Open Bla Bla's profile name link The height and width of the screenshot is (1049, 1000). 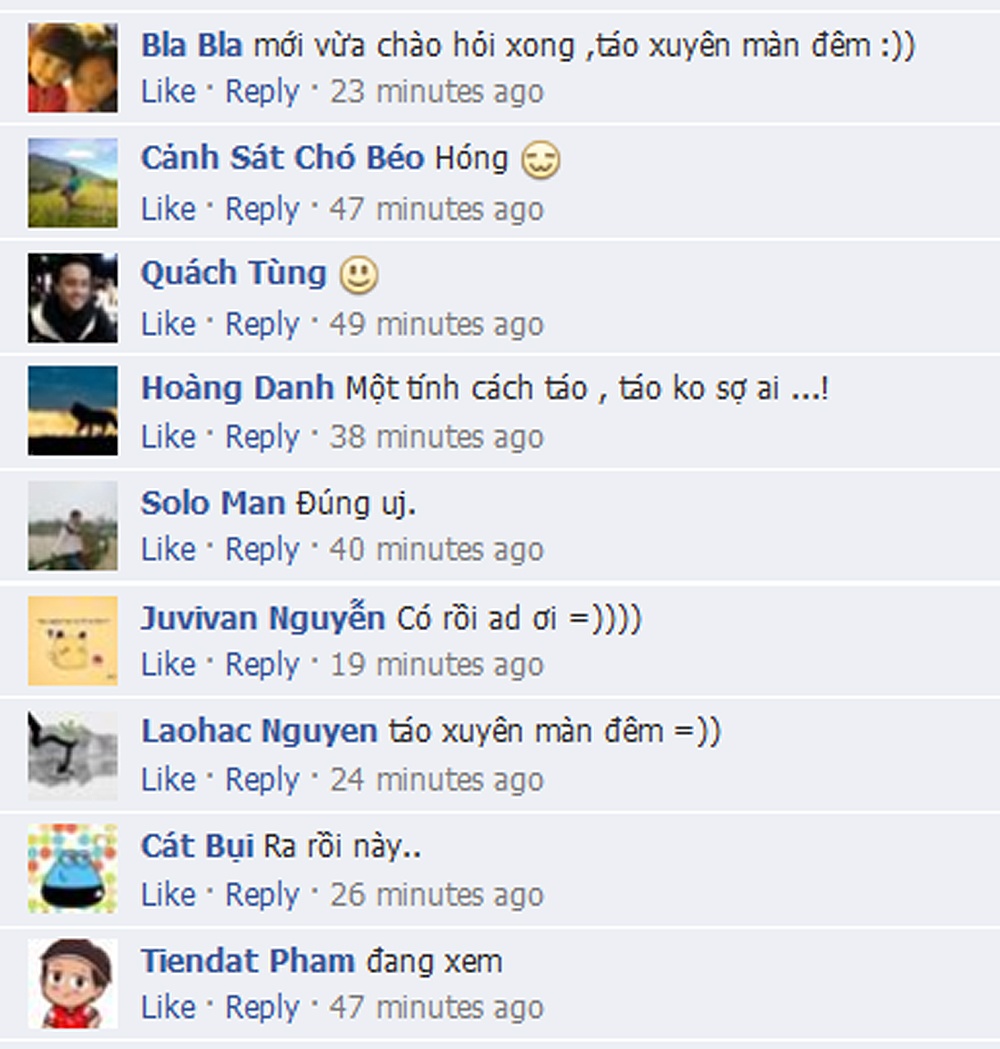pos(191,45)
